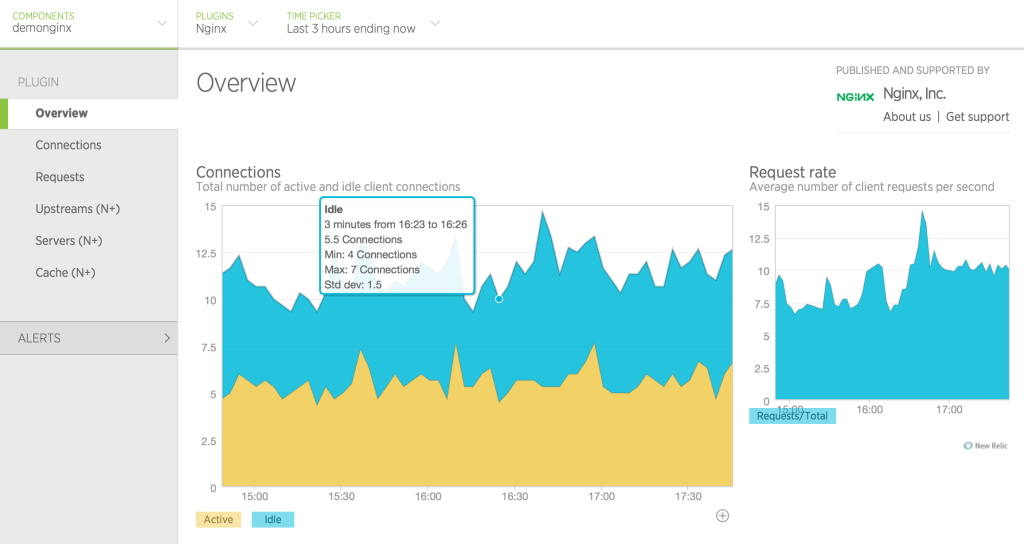
Task: Click the Request rate chart title
Action: [x=792, y=172]
